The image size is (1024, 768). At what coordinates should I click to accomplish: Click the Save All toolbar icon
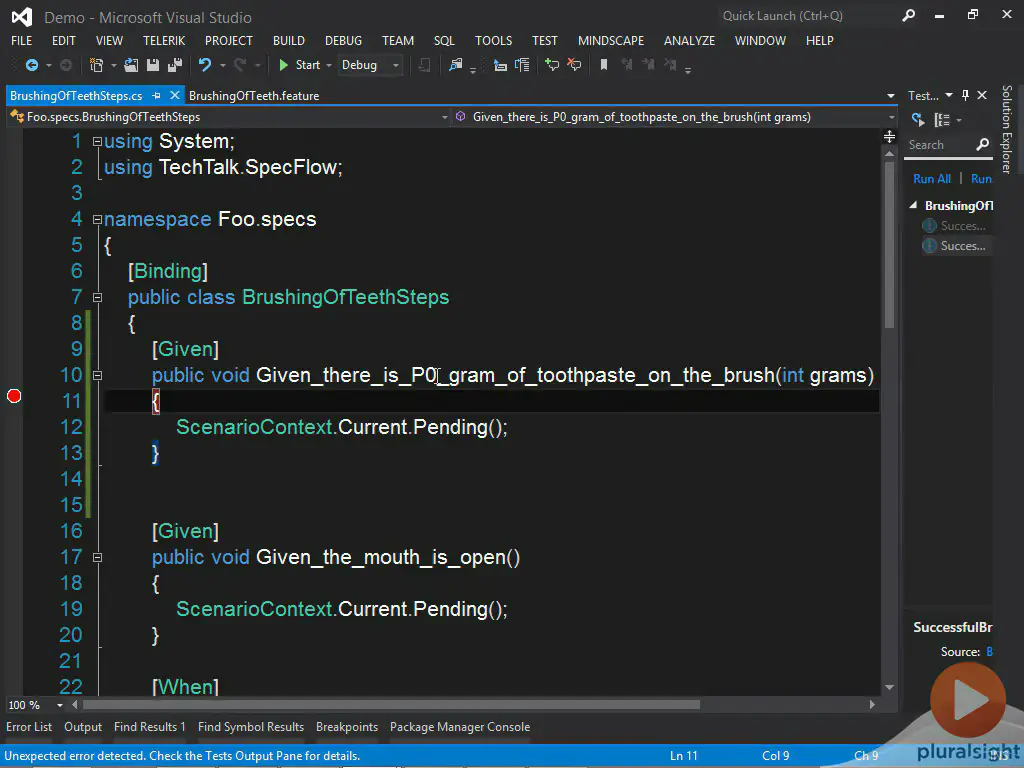pyautogui.click(x=174, y=65)
